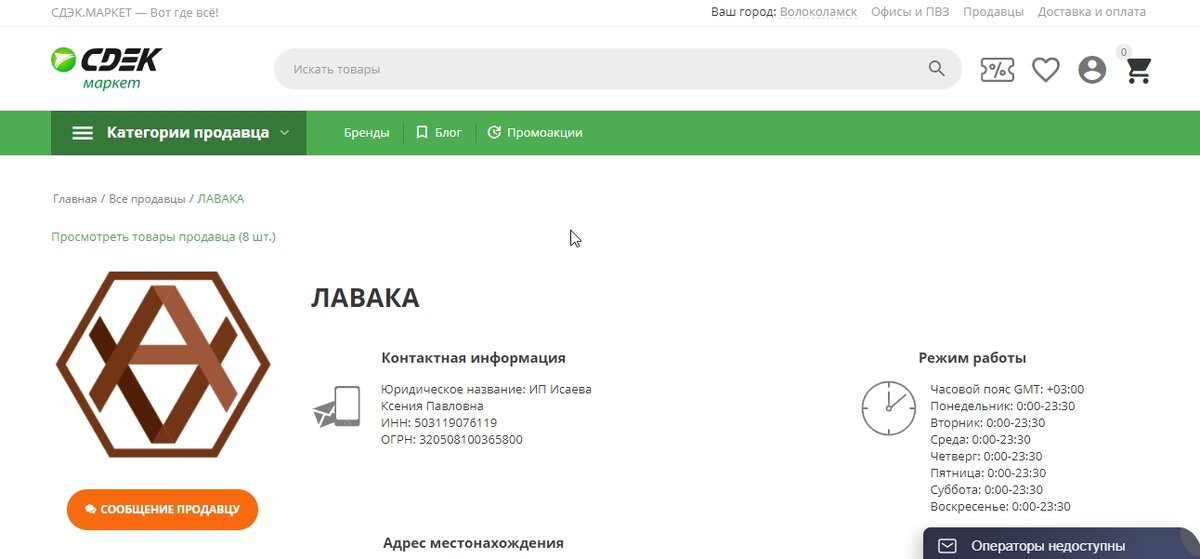The width and height of the screenshot is (1200, 559).
Task: Click the ИНН: 503119076119 text
Action: [439, 423]
